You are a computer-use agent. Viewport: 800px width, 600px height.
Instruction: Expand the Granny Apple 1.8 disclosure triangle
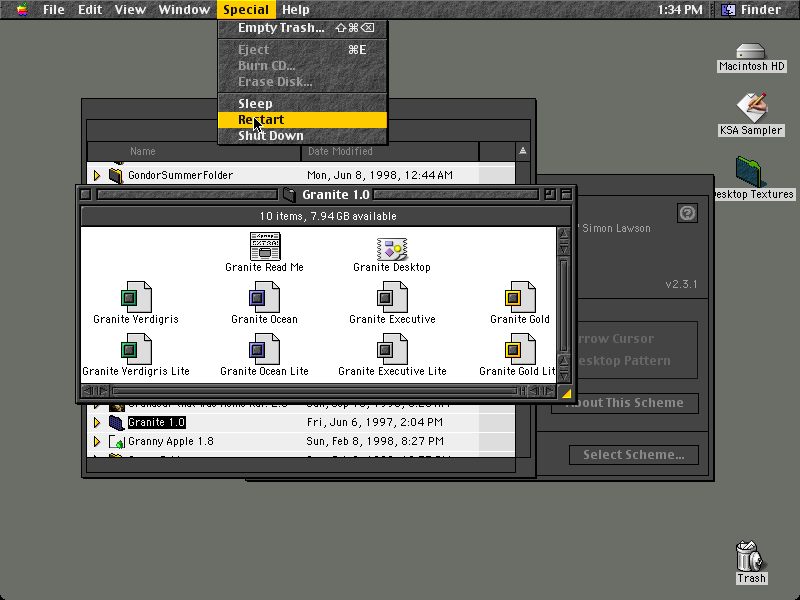[96, 441]
